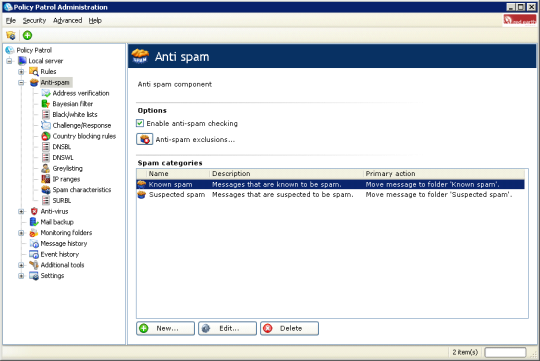The height and width of the screenshot is (361, 540).
Task: Click the Mail backup icon
Action: (x=34, y=222)
